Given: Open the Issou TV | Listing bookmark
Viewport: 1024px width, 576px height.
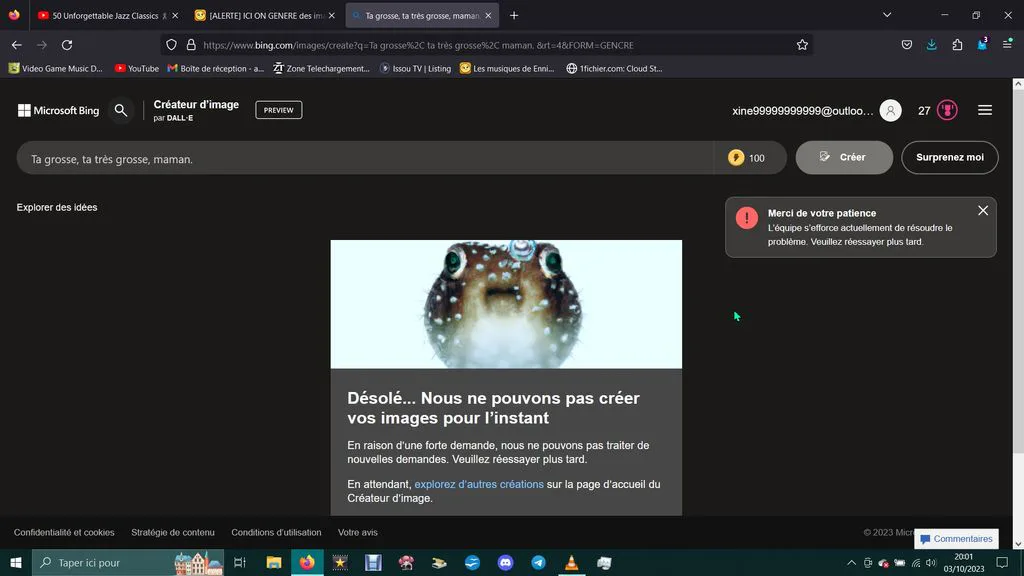Looking at the screenshot, I should [x=415, y=69].
